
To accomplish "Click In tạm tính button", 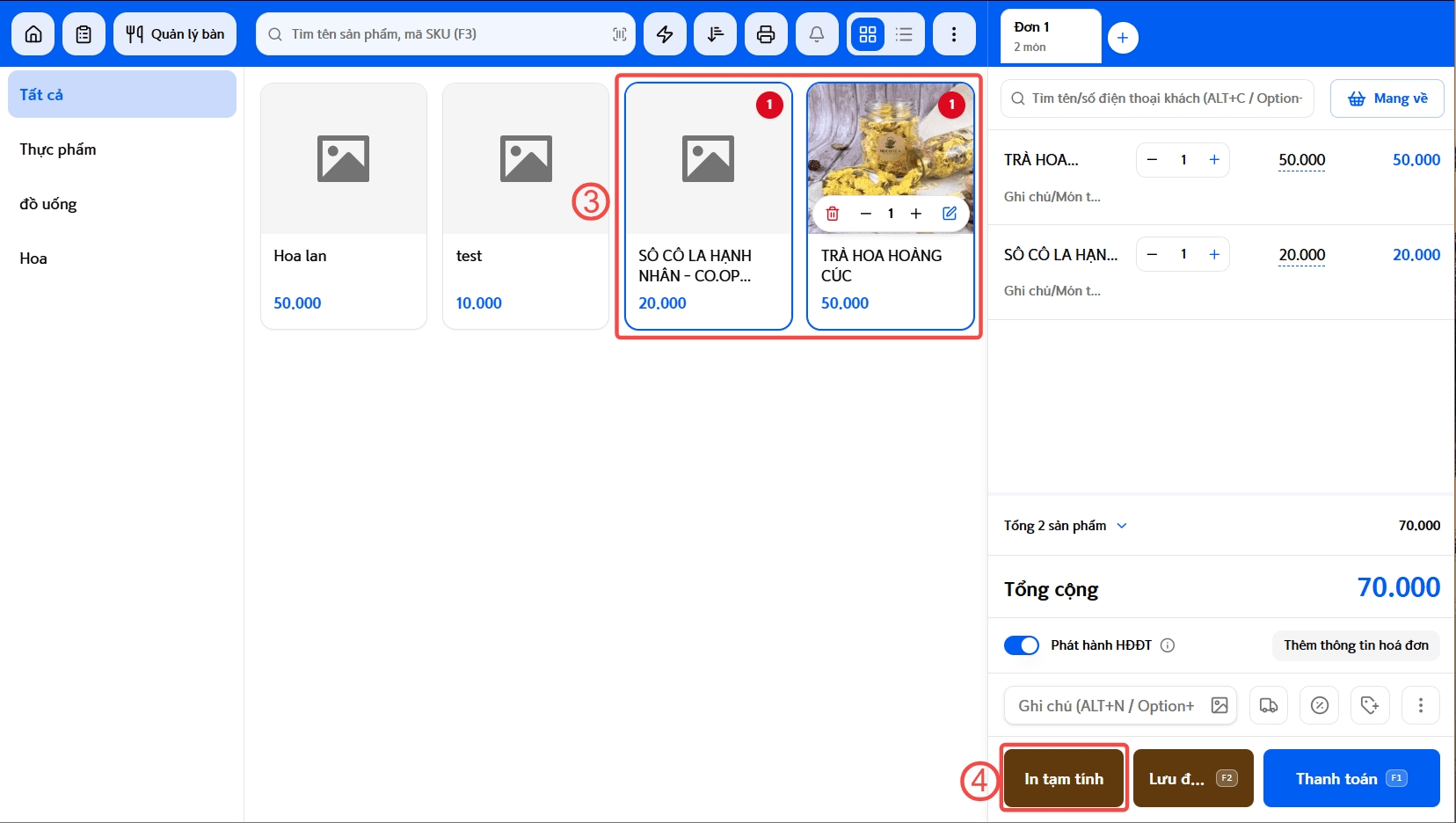I will (x=1064, y=778).
